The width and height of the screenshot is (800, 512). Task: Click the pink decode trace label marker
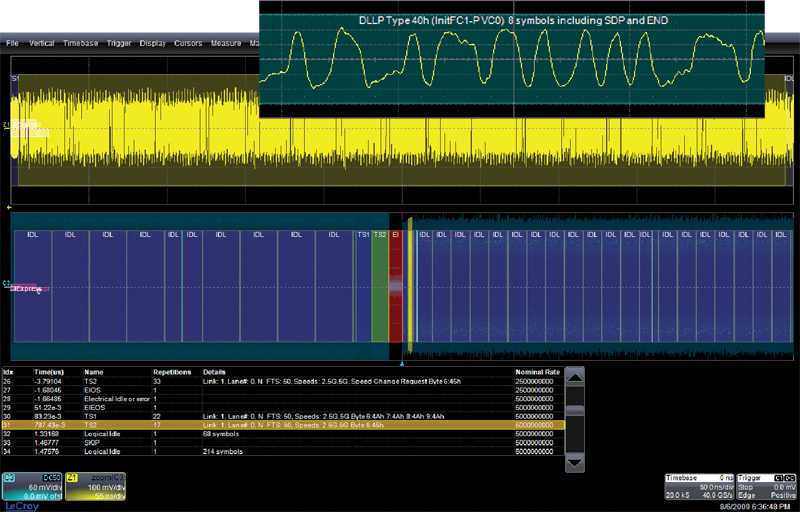point(27,288)
